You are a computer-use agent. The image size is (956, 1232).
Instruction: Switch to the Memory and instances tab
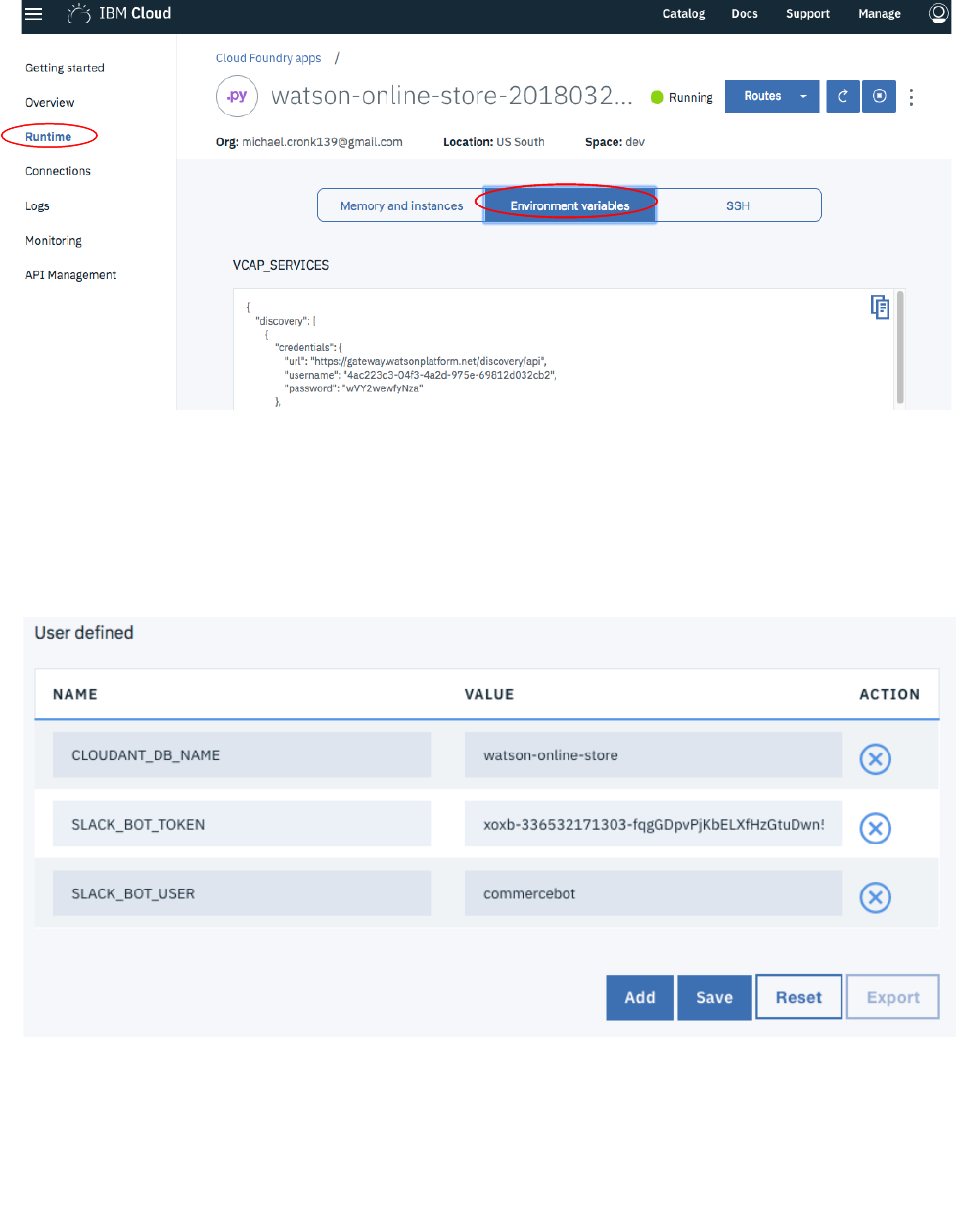click(x=401, y=205)
